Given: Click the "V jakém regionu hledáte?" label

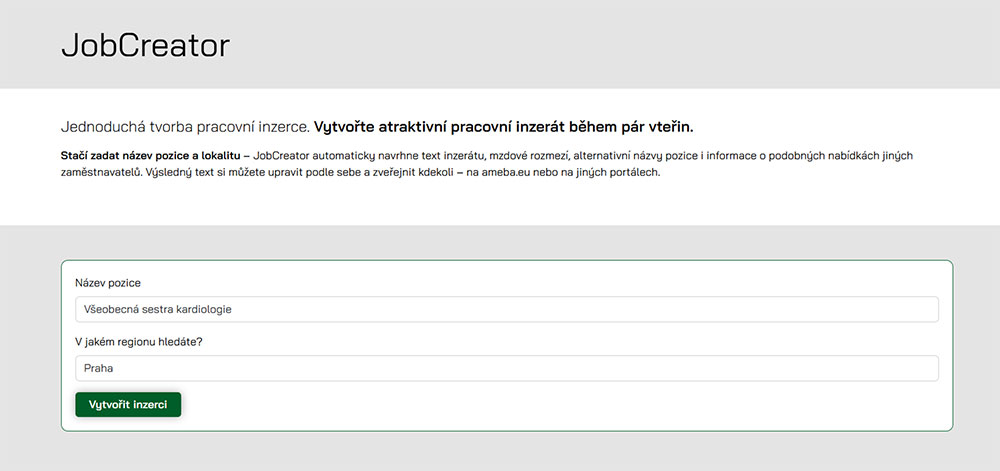Looking at the screenshot, I should pos(138,342).
